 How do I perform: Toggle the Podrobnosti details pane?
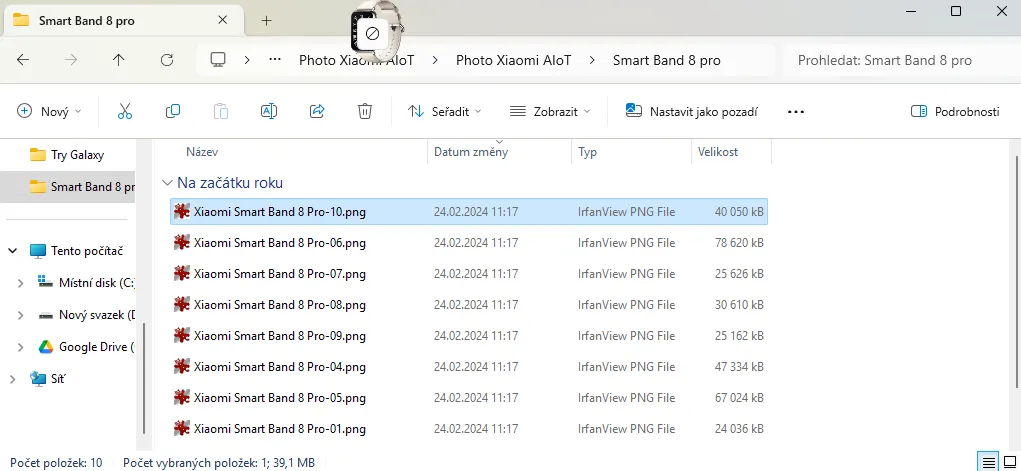tap(955, 111)
